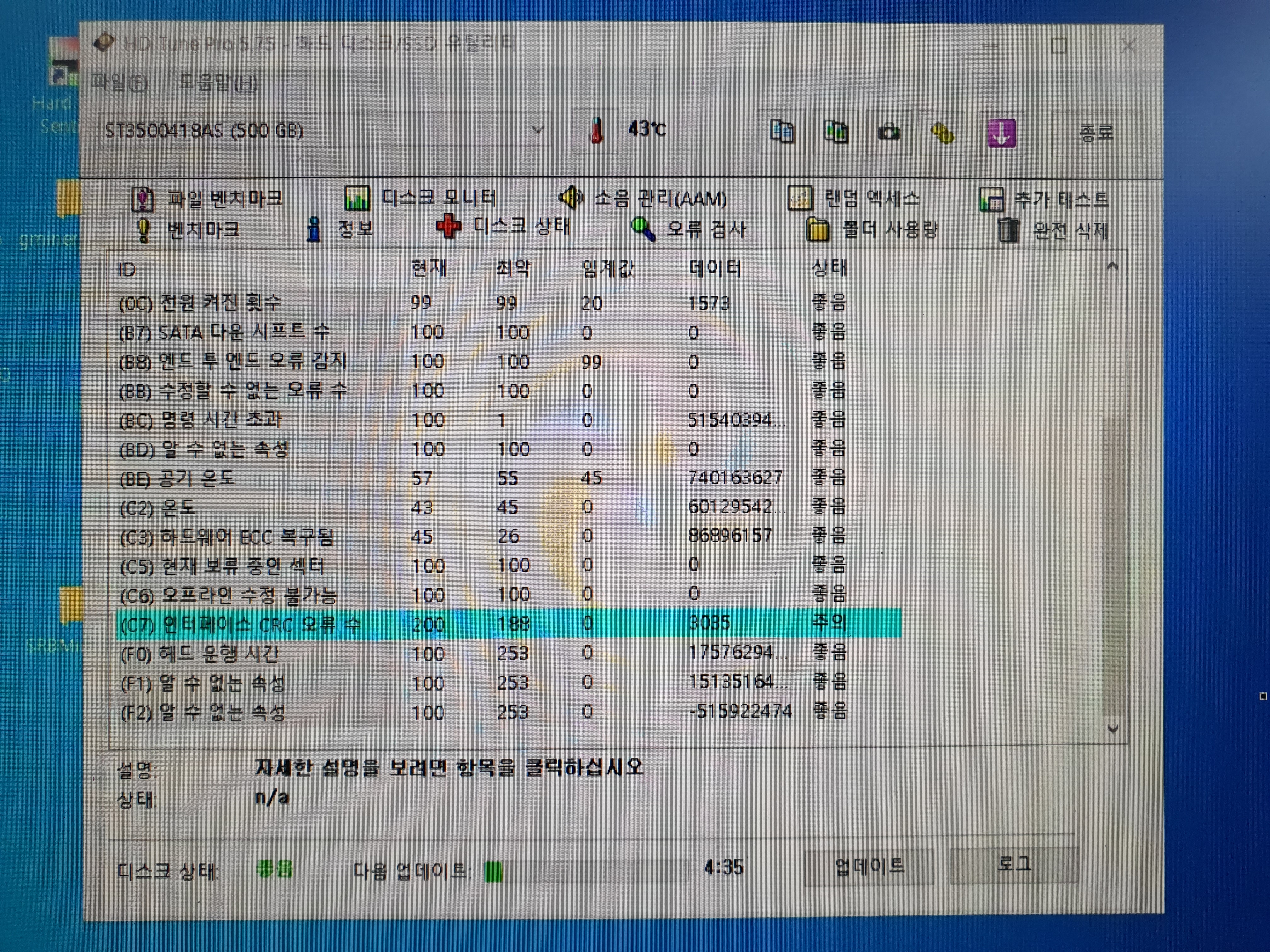Screen dimensions: 1270x952
Task: Click the purple download arrow icon
Action: [x=1002, y=133]
